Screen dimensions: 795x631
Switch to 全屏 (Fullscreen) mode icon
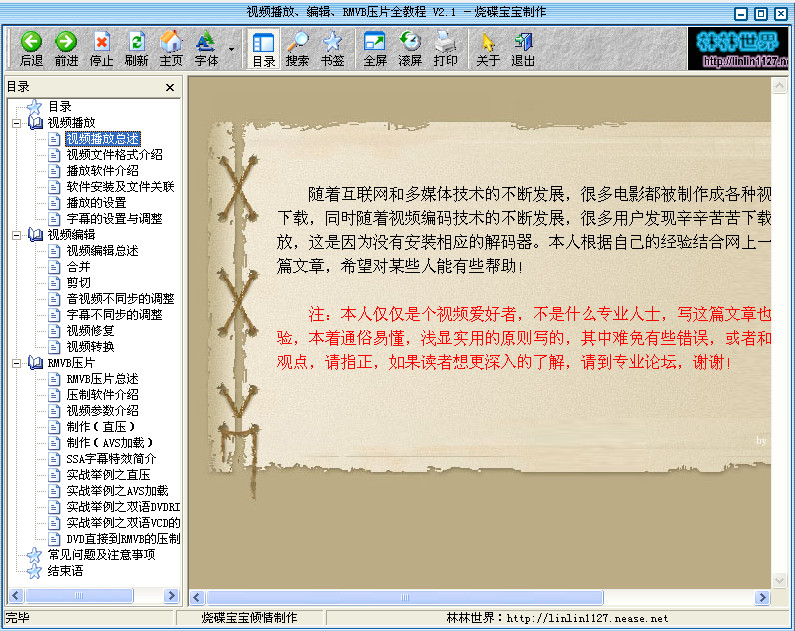pyautogui.click(x=375, y=49)
